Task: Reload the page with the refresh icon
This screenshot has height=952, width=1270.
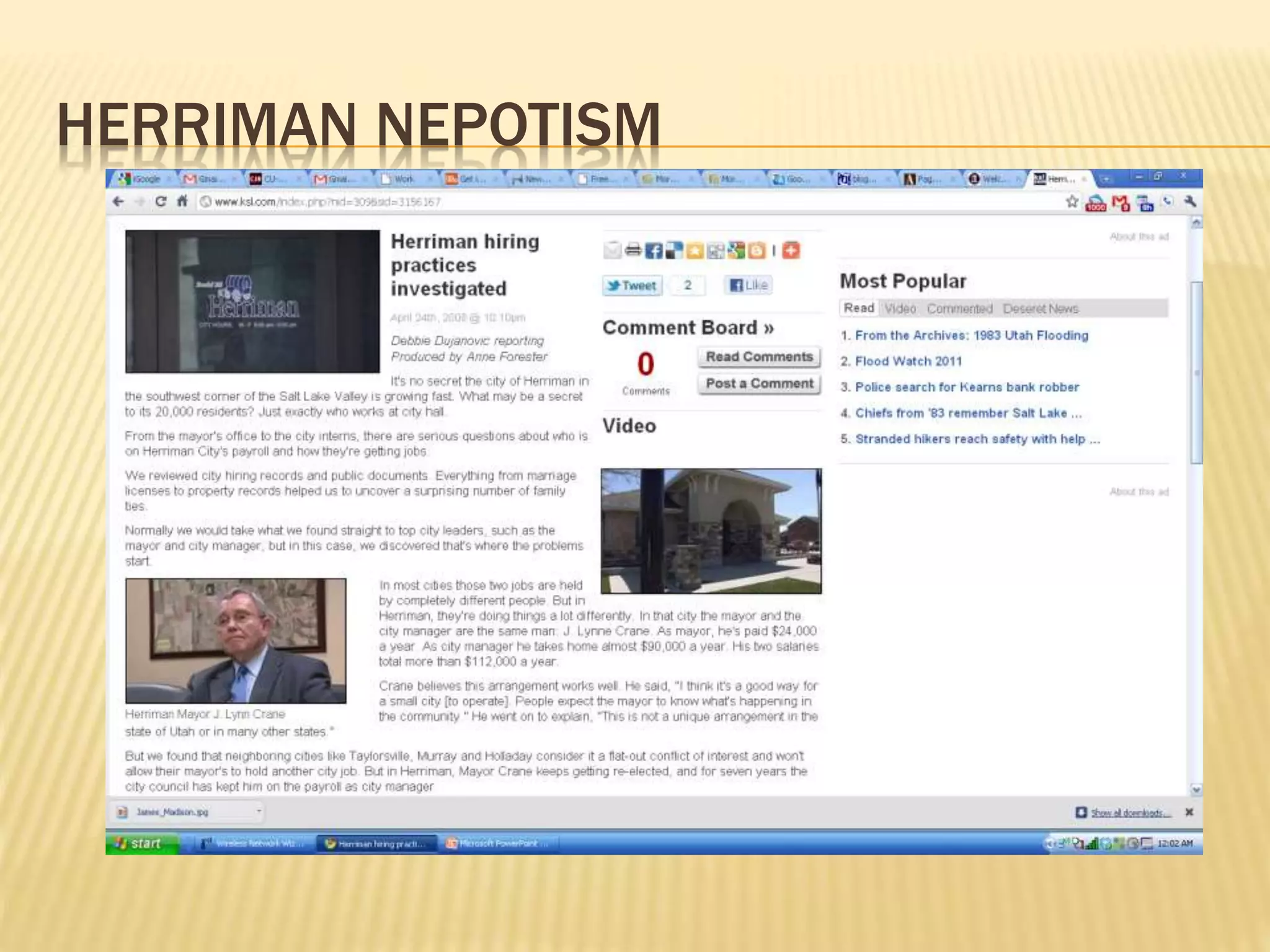Action: tap(161, 201)
